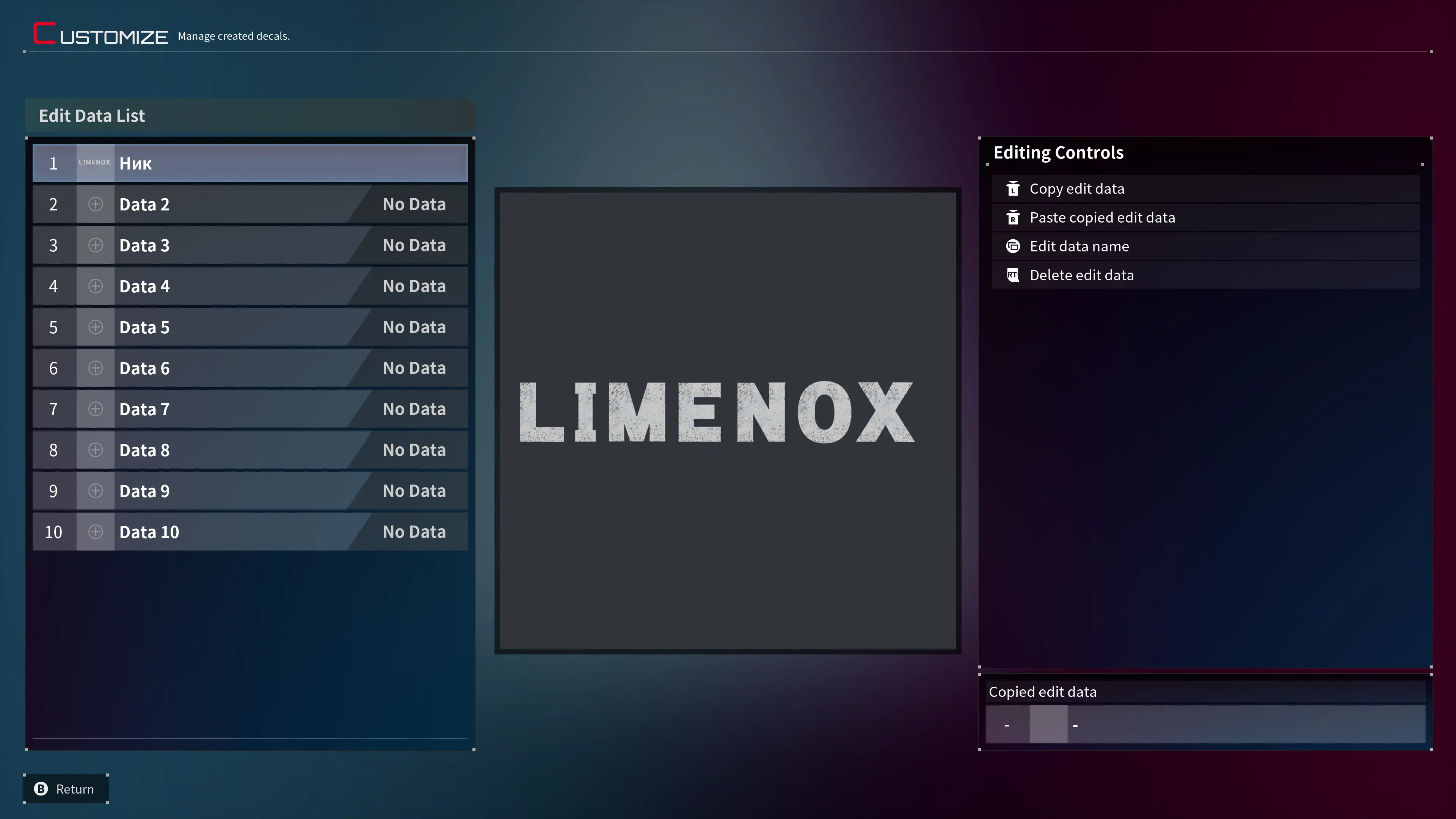Click the Return button
Viewport: 1456px width, 819px height.
pyautogui.click(x=66, y=789)
